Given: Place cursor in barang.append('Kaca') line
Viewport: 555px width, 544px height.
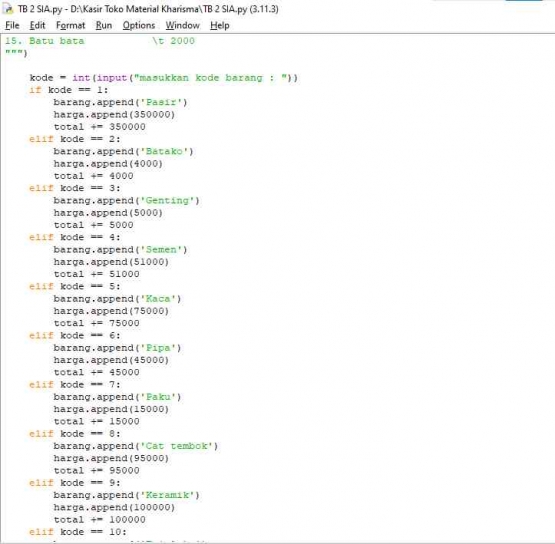Looking at the screenshot, I should 117,299.
